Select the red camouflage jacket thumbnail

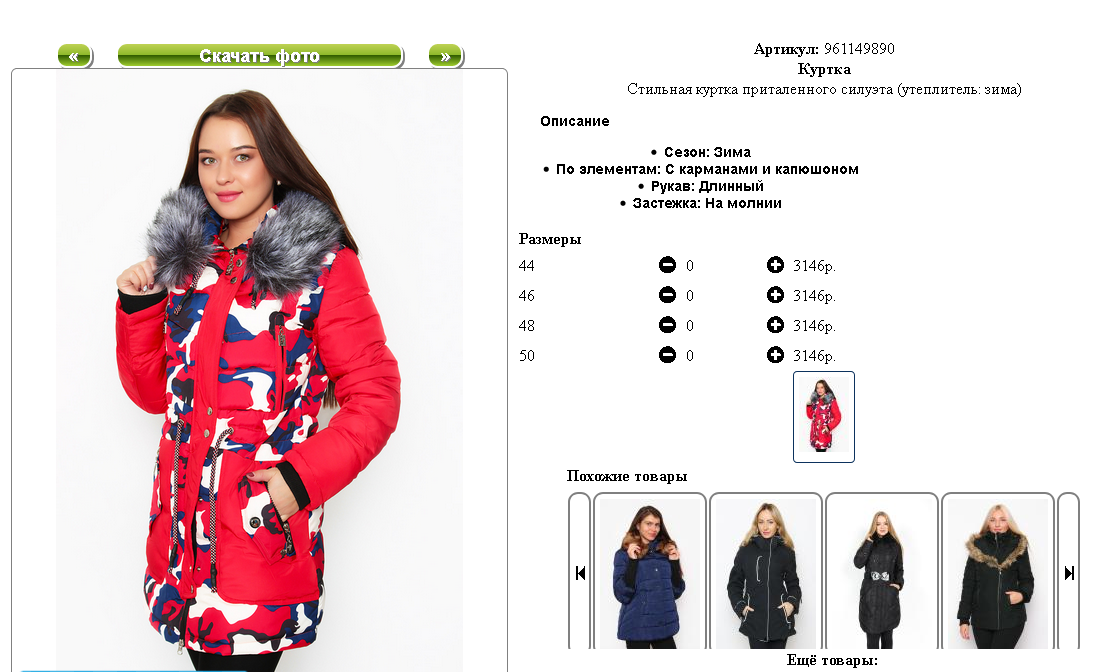tap(824, 417)
